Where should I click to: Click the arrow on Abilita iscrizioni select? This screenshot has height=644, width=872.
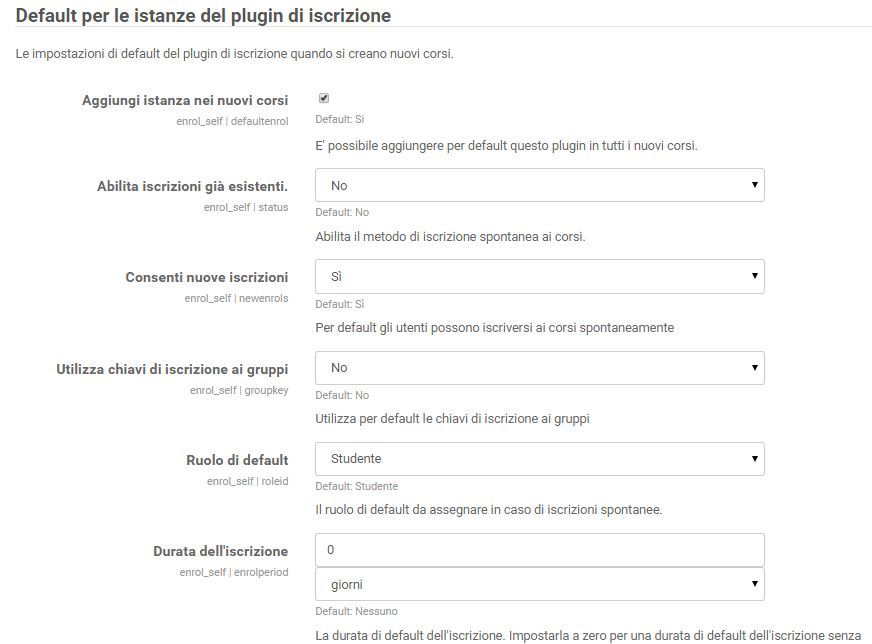coord(755,185)
